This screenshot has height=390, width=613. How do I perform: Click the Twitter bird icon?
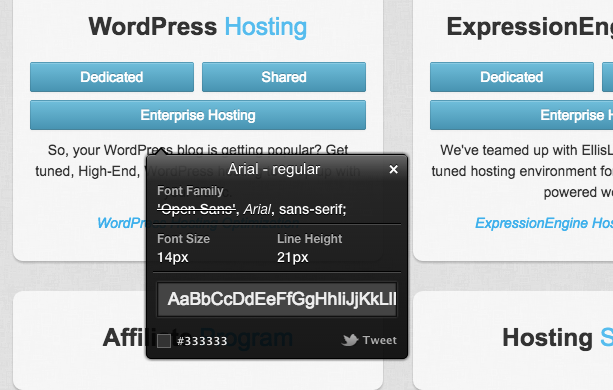coord(350,340)
